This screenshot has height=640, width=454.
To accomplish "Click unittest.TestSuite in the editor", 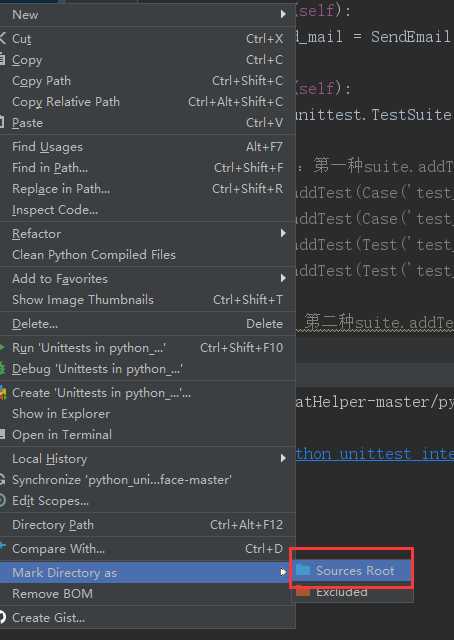I will coord(374,115).
